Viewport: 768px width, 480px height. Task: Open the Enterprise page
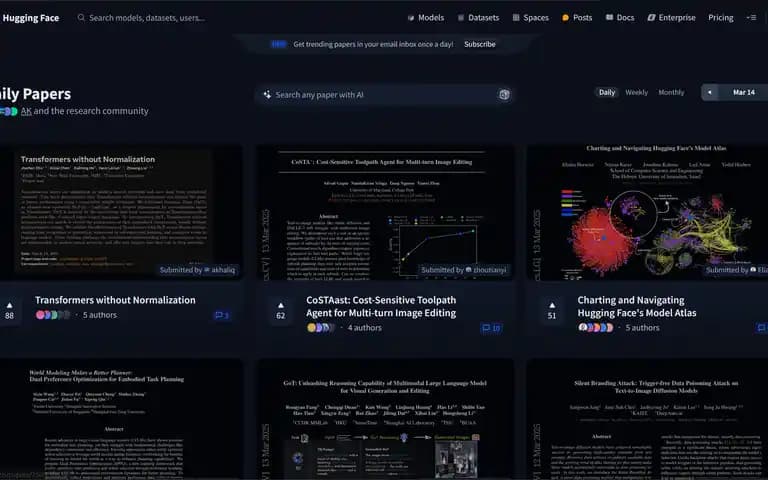tap(671, 18)
